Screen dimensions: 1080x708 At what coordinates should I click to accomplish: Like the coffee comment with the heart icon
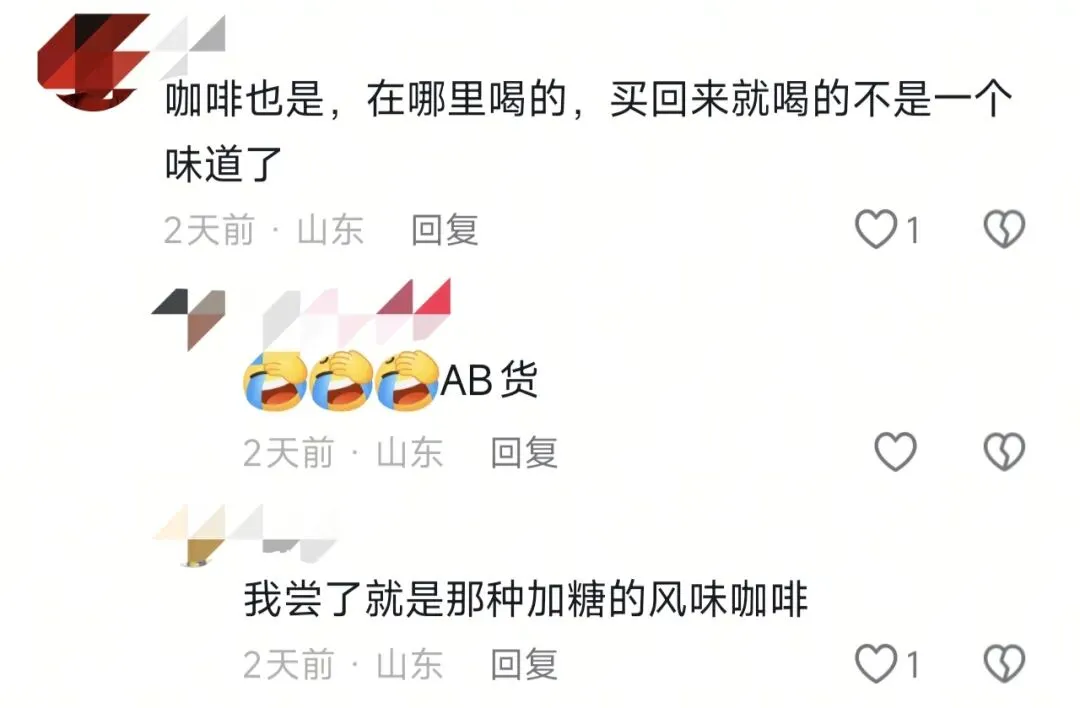pyautogui.click(x=875, y=229)
